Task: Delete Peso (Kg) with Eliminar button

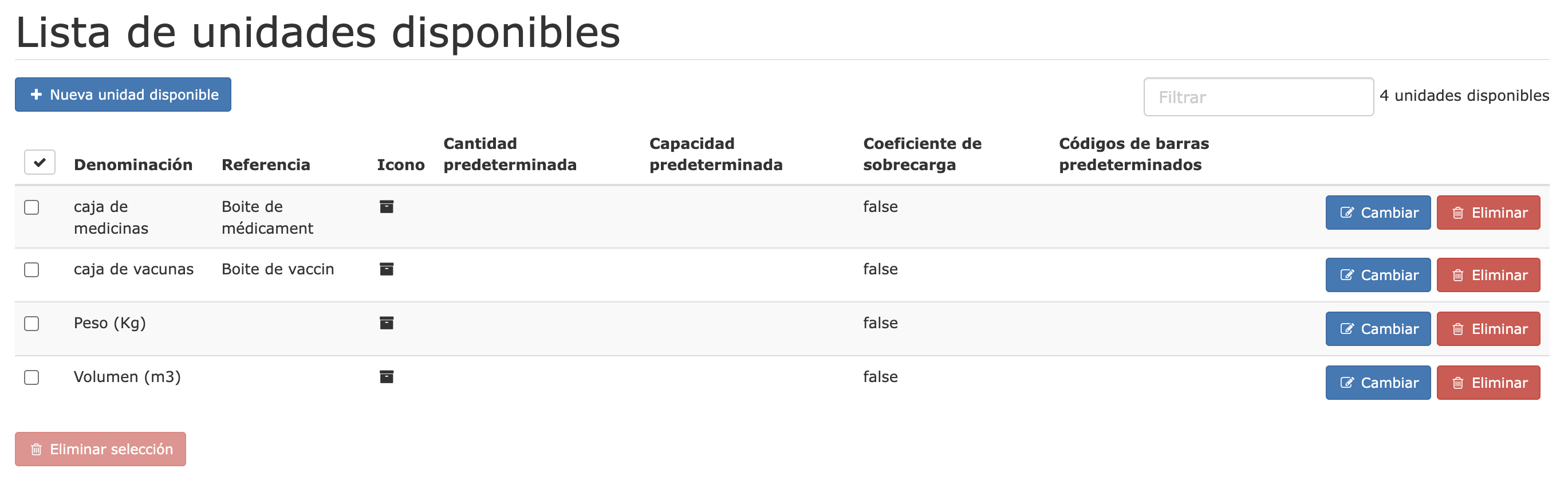Action: (x=1488, y=329)
